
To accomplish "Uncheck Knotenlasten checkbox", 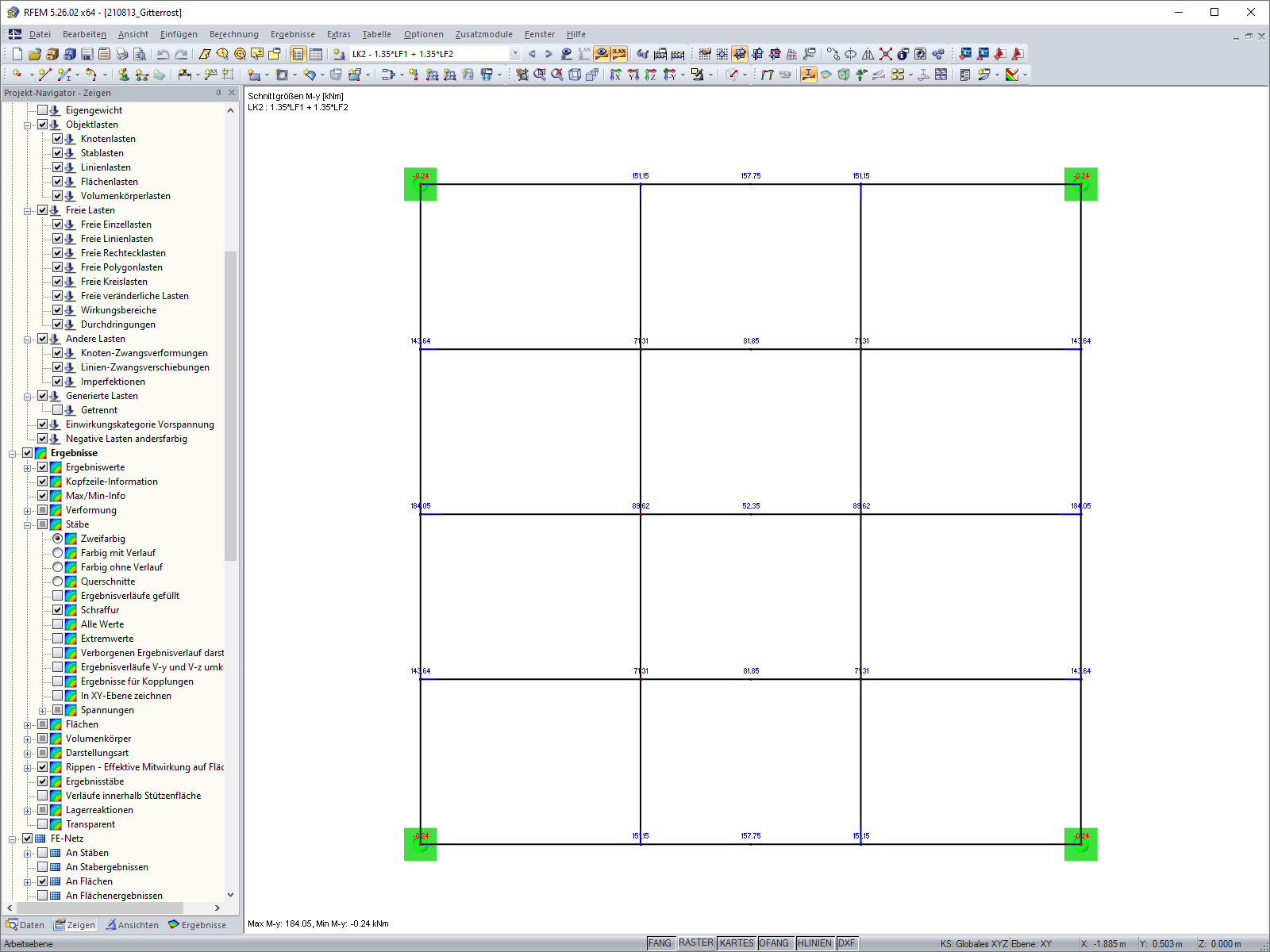I will (58, 139).
